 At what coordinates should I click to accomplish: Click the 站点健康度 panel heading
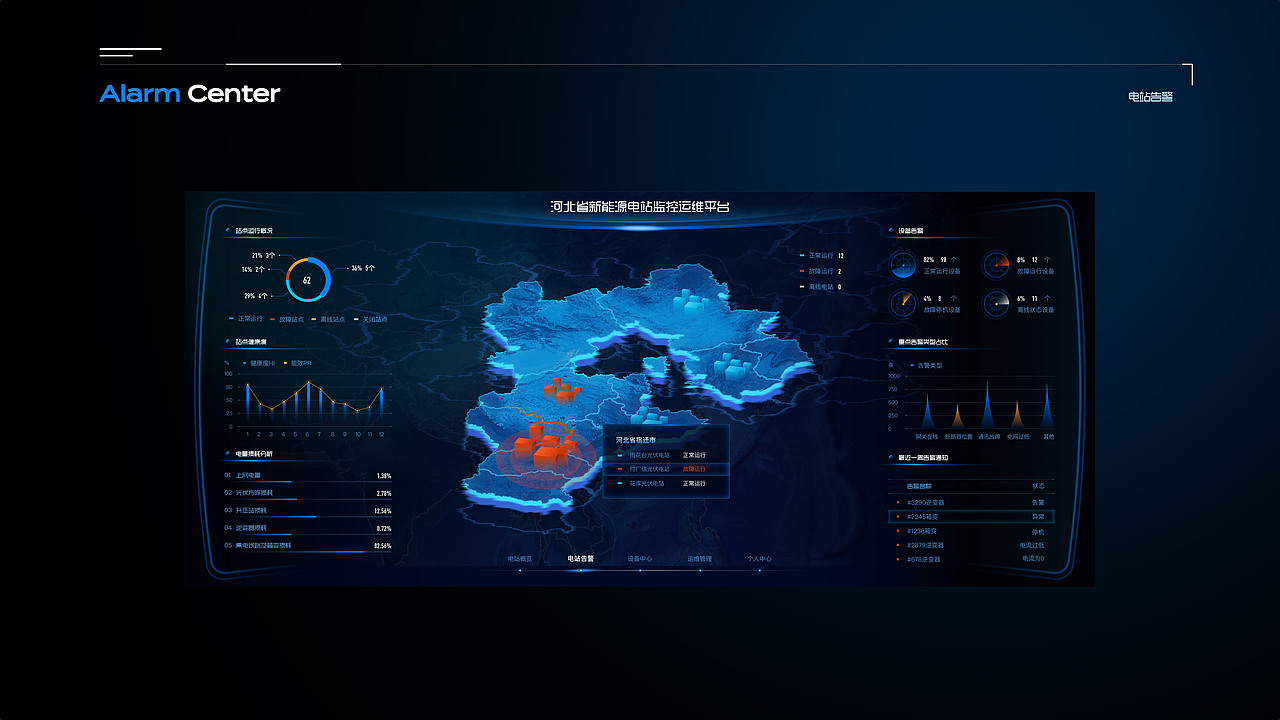click(x=251, y=342)
